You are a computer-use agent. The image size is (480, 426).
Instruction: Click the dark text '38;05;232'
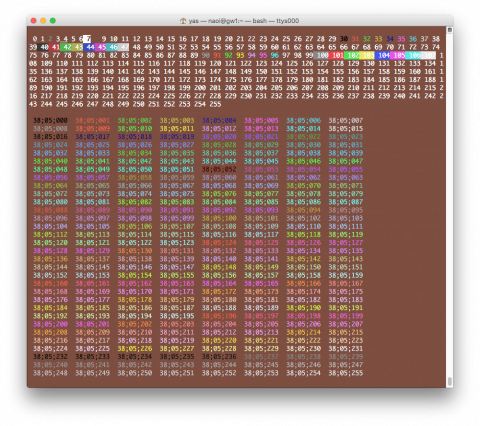[x=50, y=357]
